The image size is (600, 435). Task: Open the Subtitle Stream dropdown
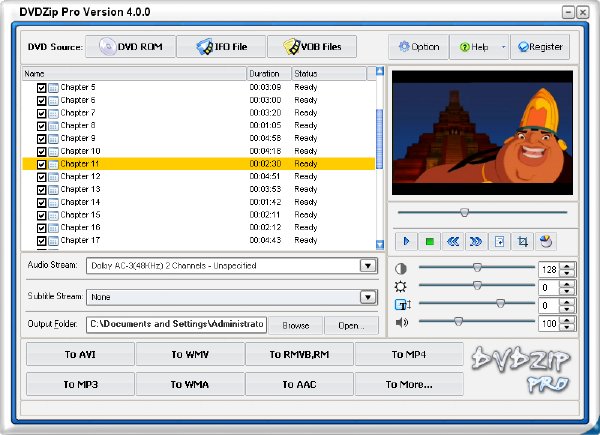pyautogui.click(x=368, y=297)
